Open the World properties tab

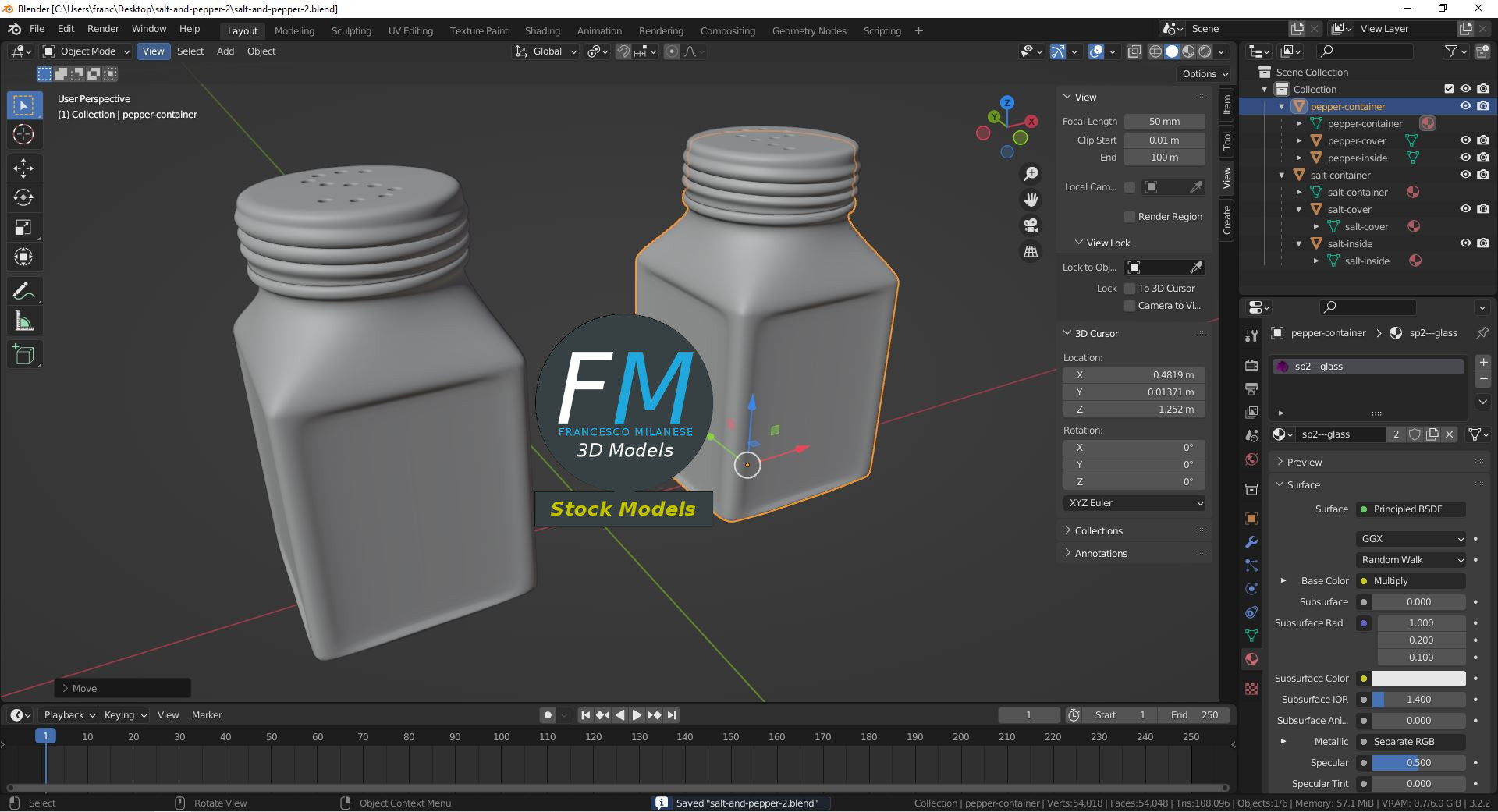pyautogui.click(x=1251, y=459)
